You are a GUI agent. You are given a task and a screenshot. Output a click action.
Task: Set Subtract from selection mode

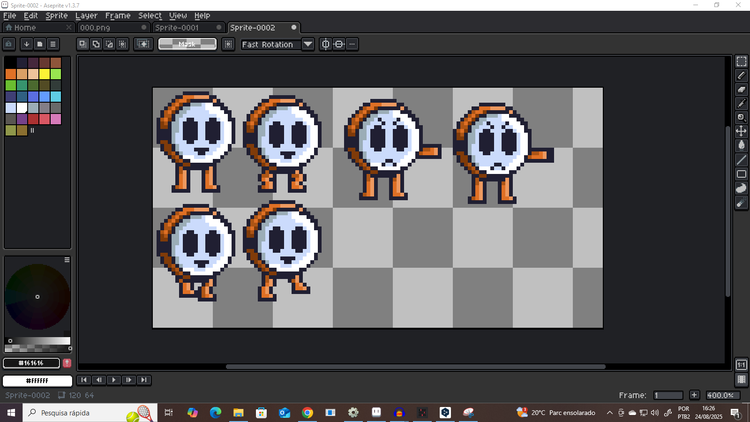point(109,44)
